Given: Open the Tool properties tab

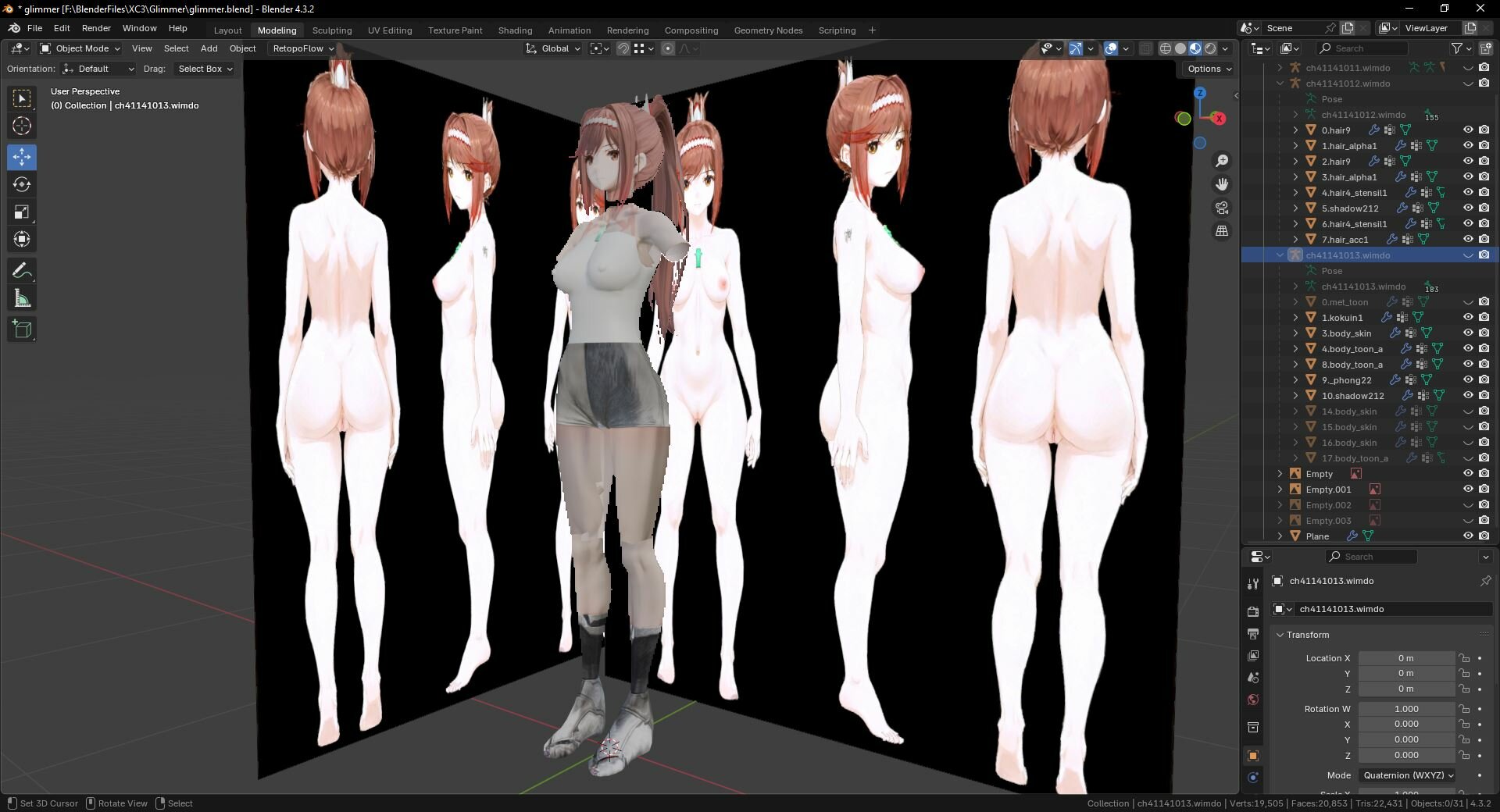Looking at the screenshot, I should tap(1253, 583).
